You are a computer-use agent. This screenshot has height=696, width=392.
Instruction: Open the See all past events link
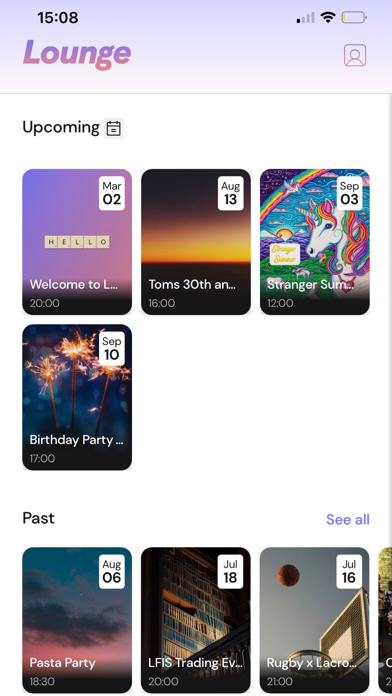click(x=348, y=519)
